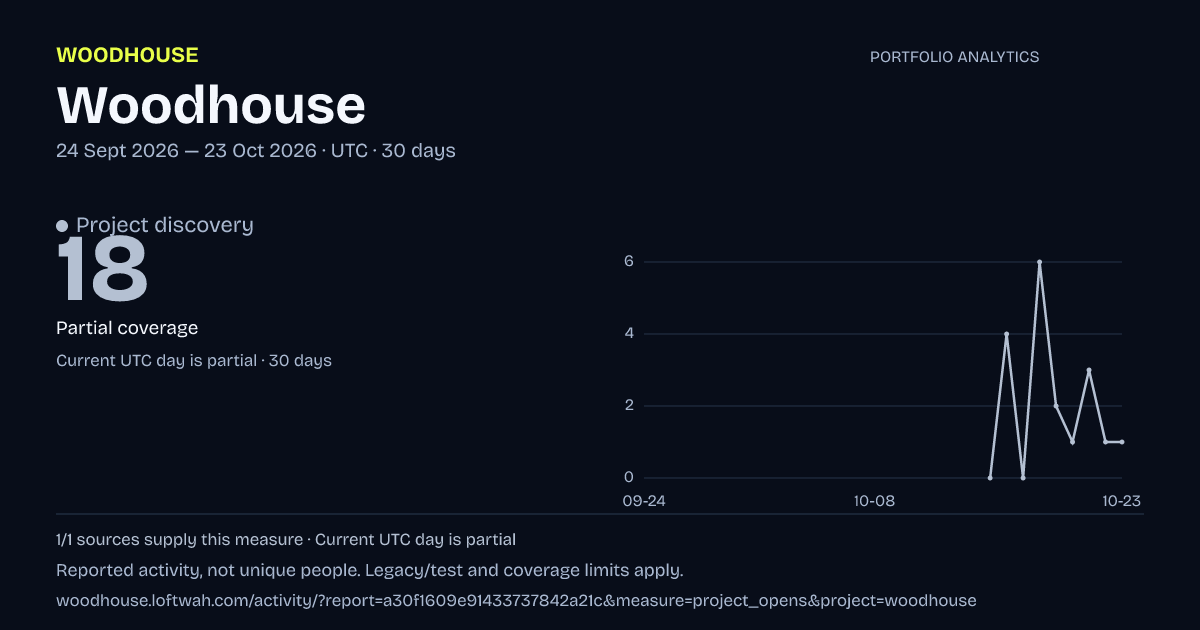Click the big number 18 metric

102,270
